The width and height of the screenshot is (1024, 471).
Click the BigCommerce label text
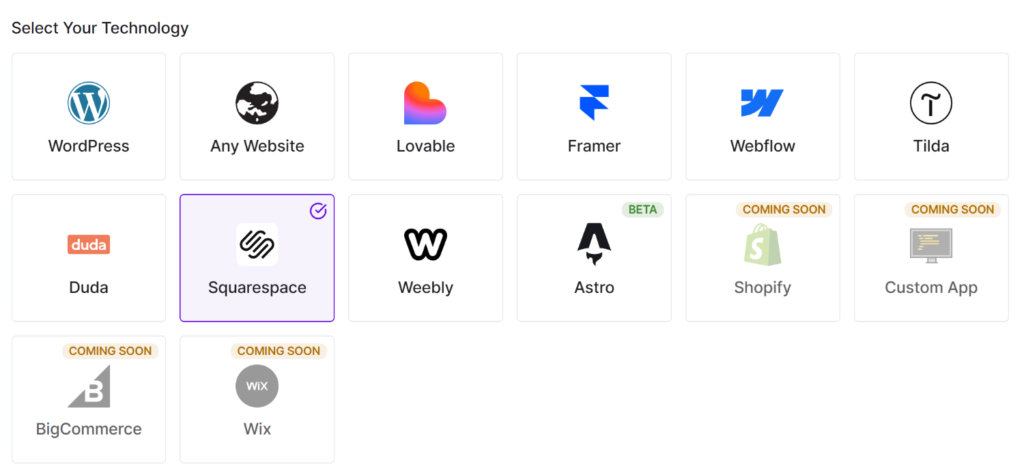pyautogui.click(x=89, y=429)
